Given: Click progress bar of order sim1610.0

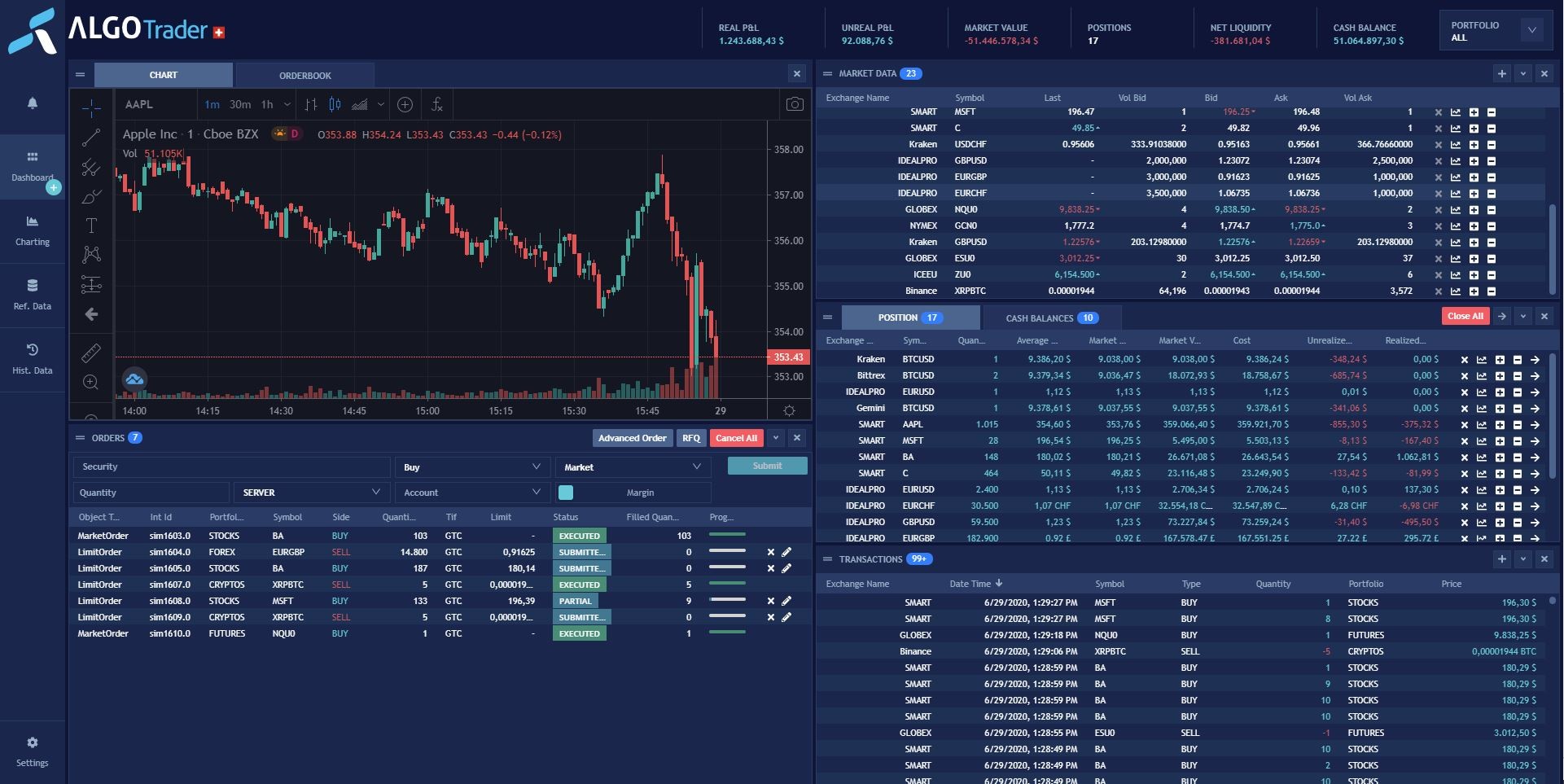Looking at the screenshot, I should tap(727, 633).
